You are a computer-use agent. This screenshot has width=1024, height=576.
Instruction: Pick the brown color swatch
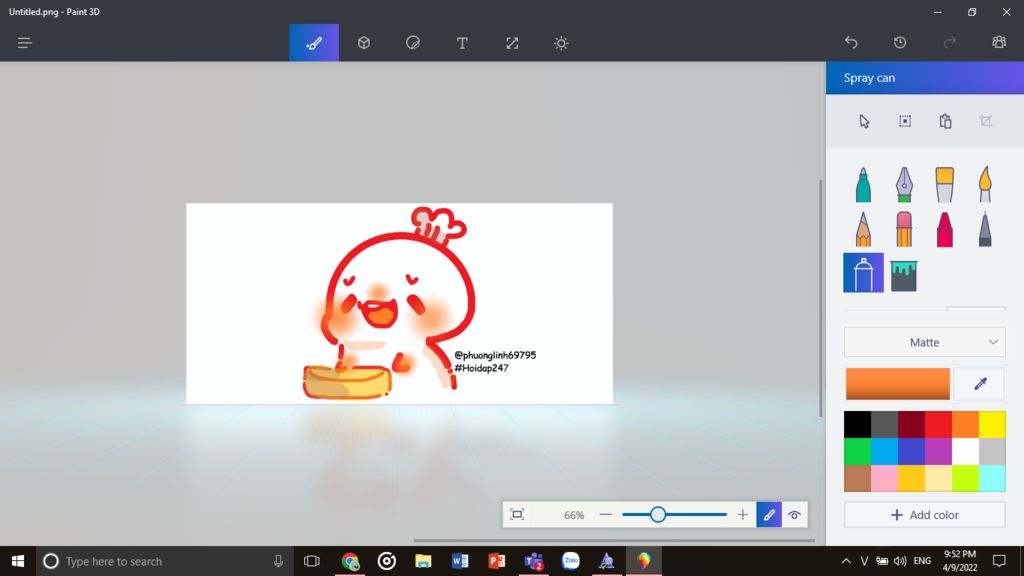tap(857, 478)
